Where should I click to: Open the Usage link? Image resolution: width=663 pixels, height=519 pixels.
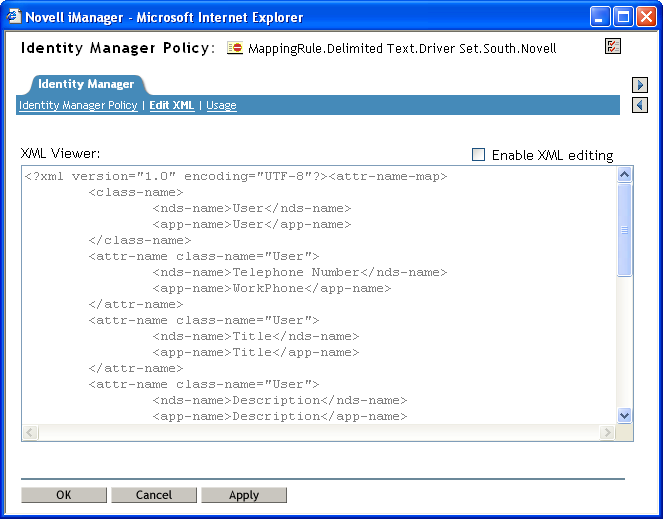click(x=221, y=105)
